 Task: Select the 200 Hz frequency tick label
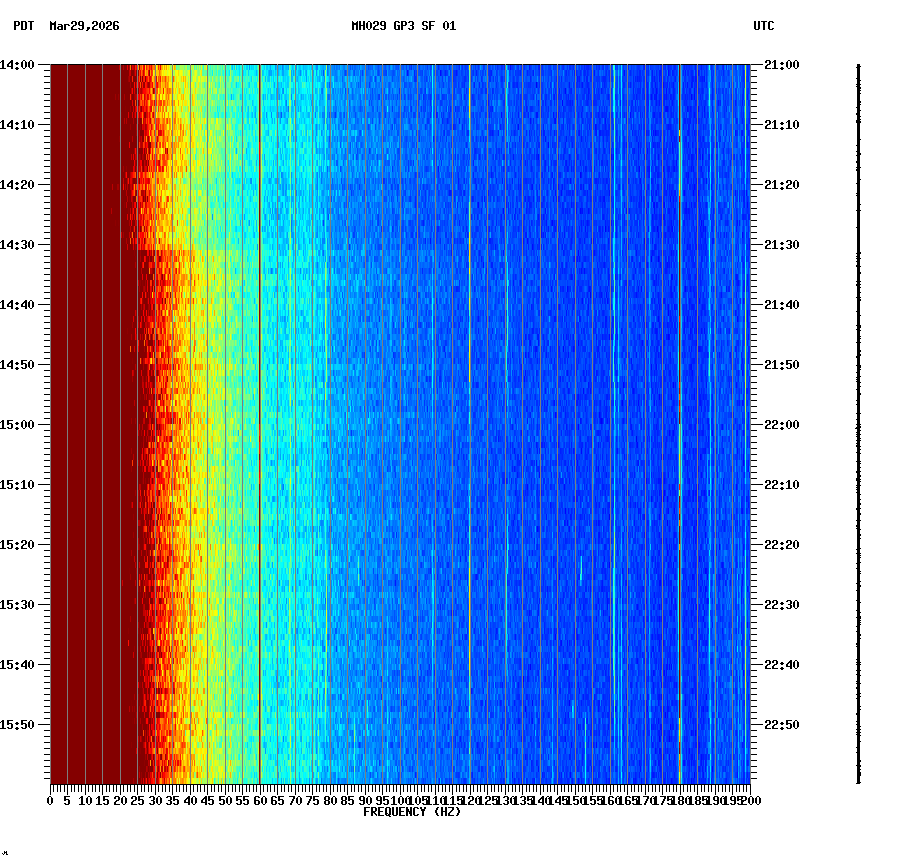(x=748, y=800)
